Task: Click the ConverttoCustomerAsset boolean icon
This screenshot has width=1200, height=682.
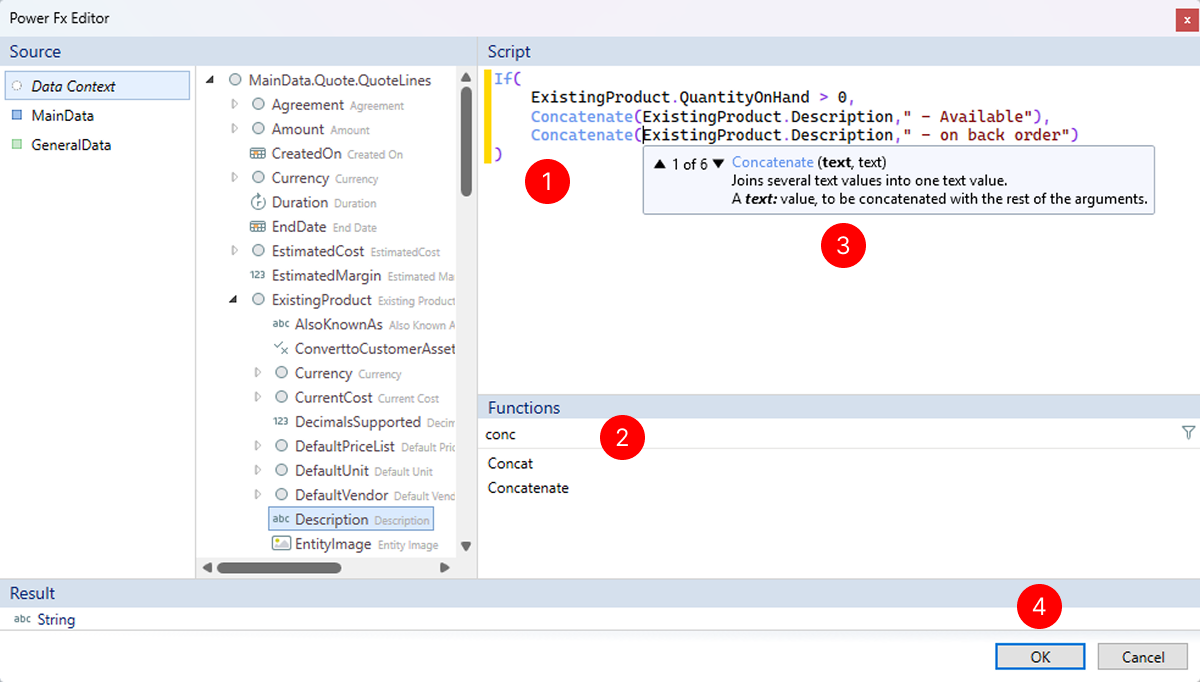Action: click(281, 349)
